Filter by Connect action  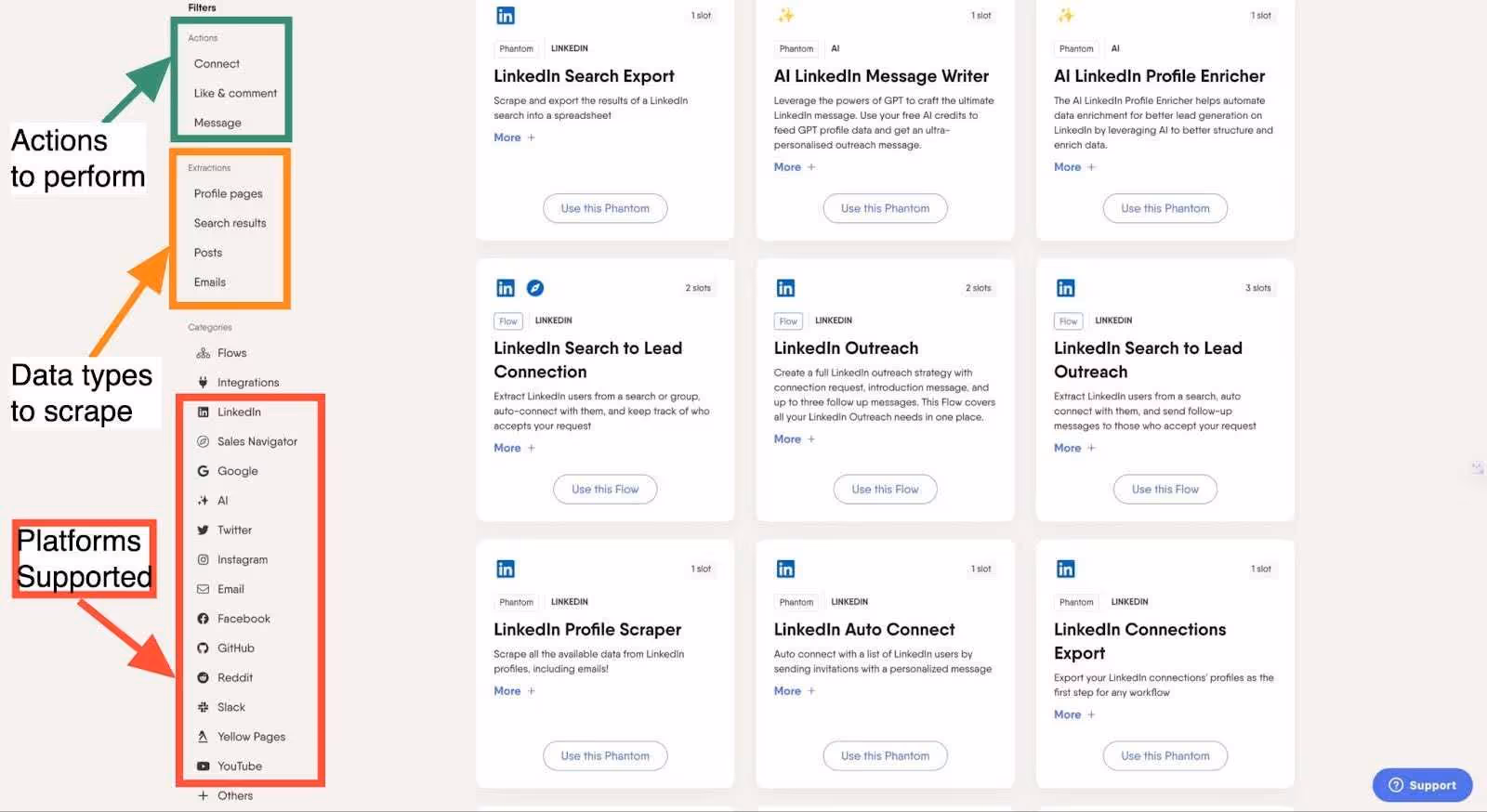pyautogui.click(x=217, y=64)
